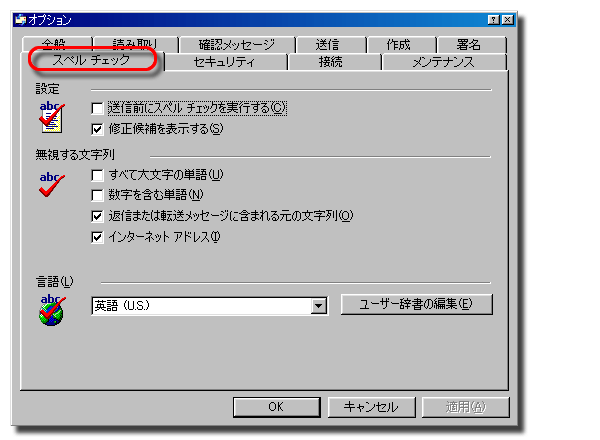
Task: Enable 送信前にスペル チェックを実行する checkbox
Action: [x=97, y=108]
